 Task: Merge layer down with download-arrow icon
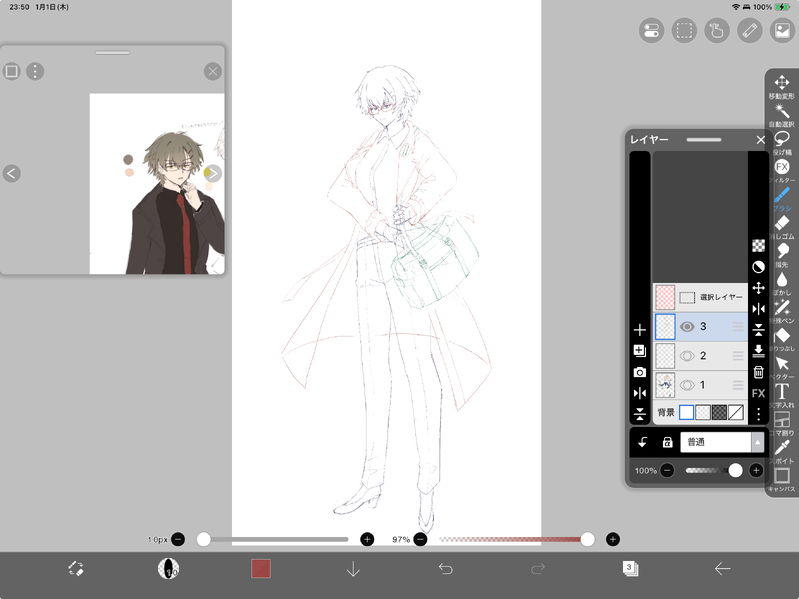pos(758,351)
